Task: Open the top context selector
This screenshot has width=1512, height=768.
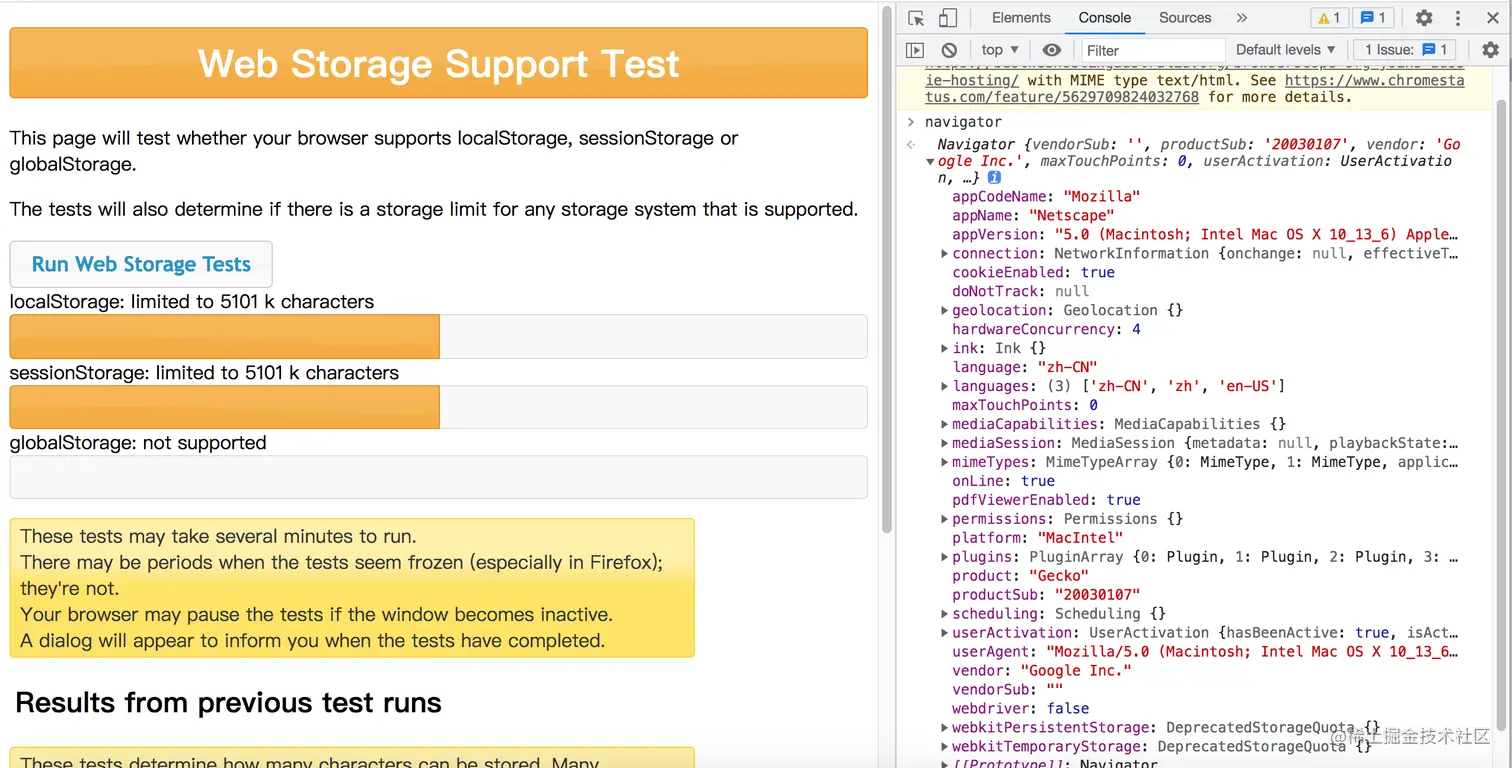Action: 999,50
